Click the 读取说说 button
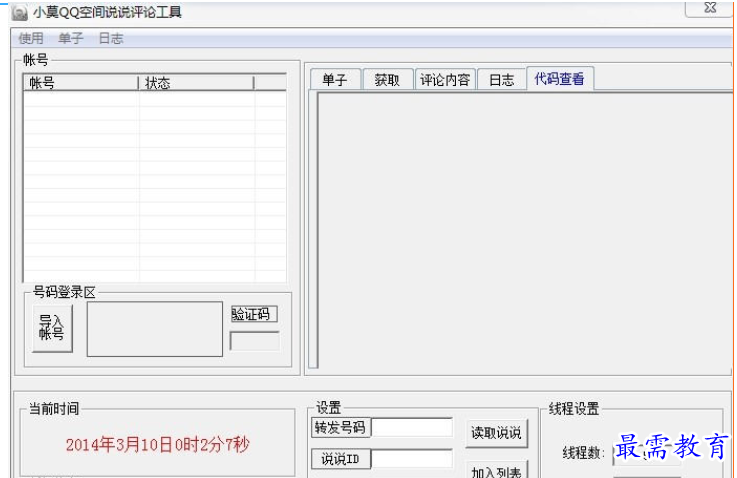Viewport: 737px width, 478px height. (x=496, y=432)
